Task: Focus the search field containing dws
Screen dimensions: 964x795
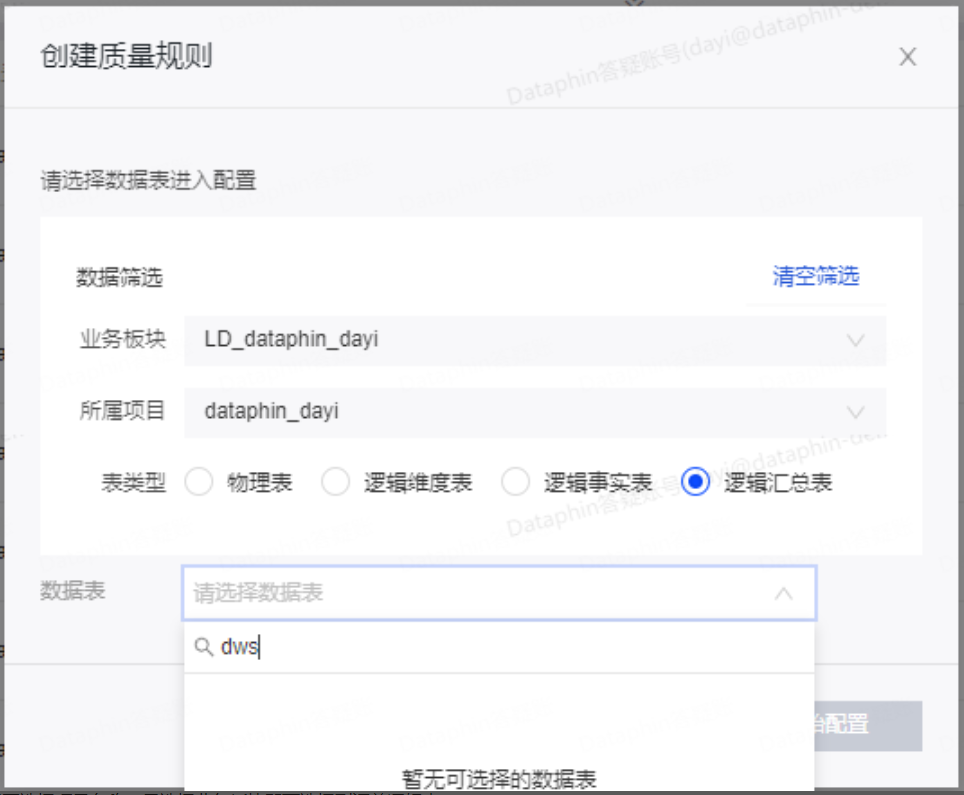Action: click(x=500, y=648)
